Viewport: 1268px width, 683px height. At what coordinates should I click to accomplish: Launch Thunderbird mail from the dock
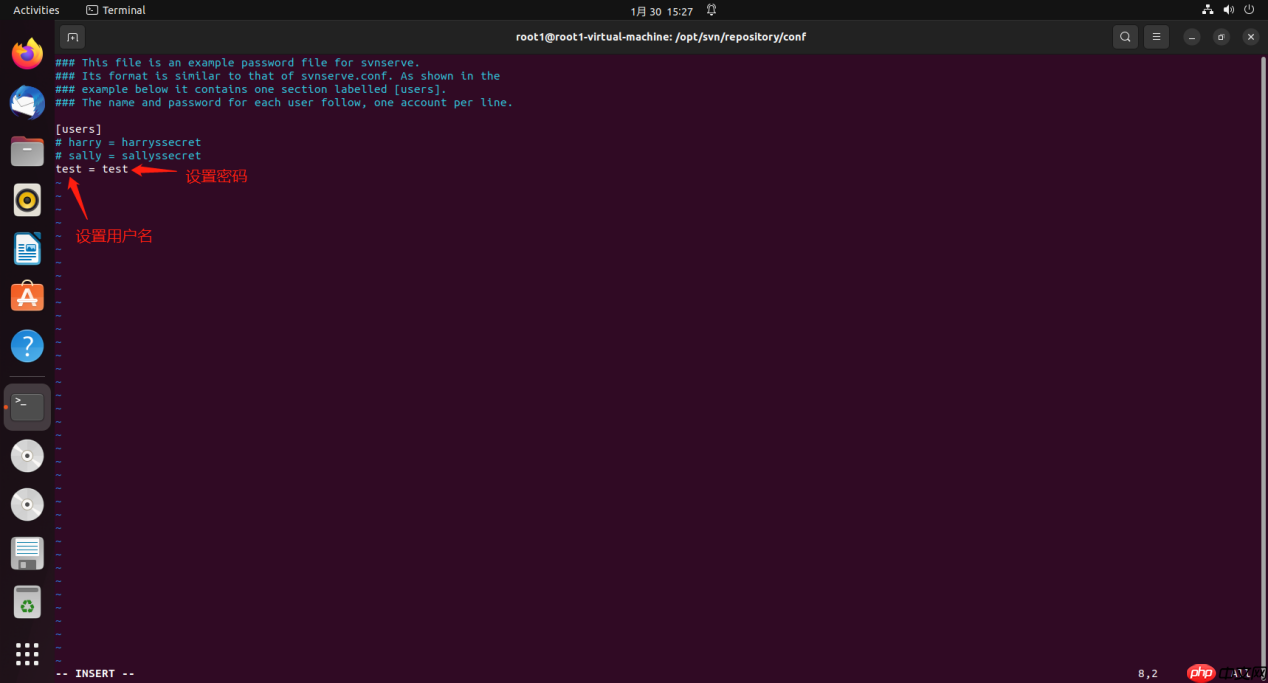[27, 102]
